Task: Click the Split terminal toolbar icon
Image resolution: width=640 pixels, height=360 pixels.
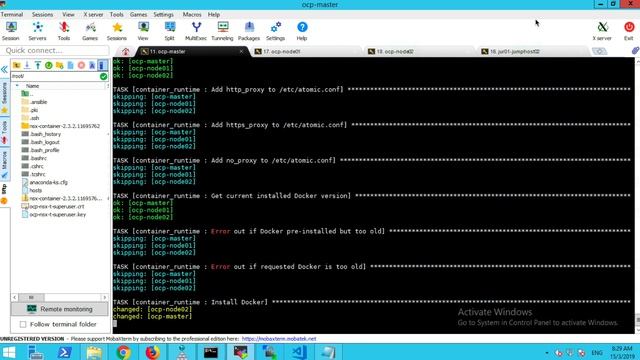Action: click(x=169, y=31)
